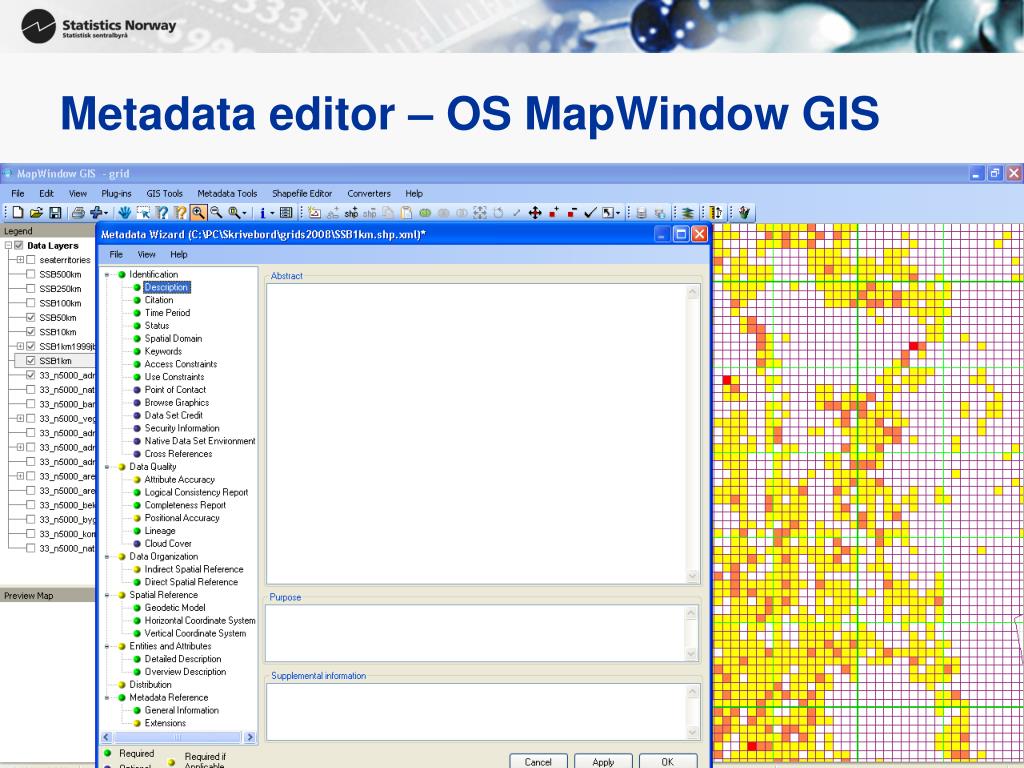Enable the SSB250km layer checkbox
The width and height of the screenshot is (1024, 768).
(x=31, y=289)
